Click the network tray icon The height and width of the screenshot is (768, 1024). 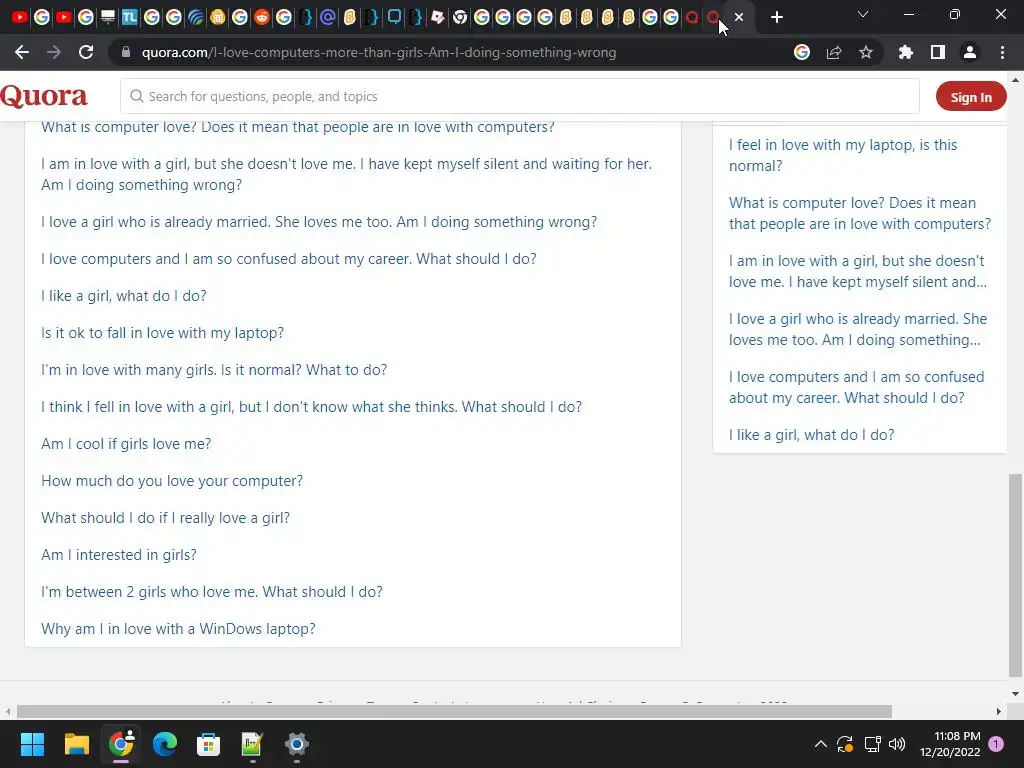click(872, 744)
